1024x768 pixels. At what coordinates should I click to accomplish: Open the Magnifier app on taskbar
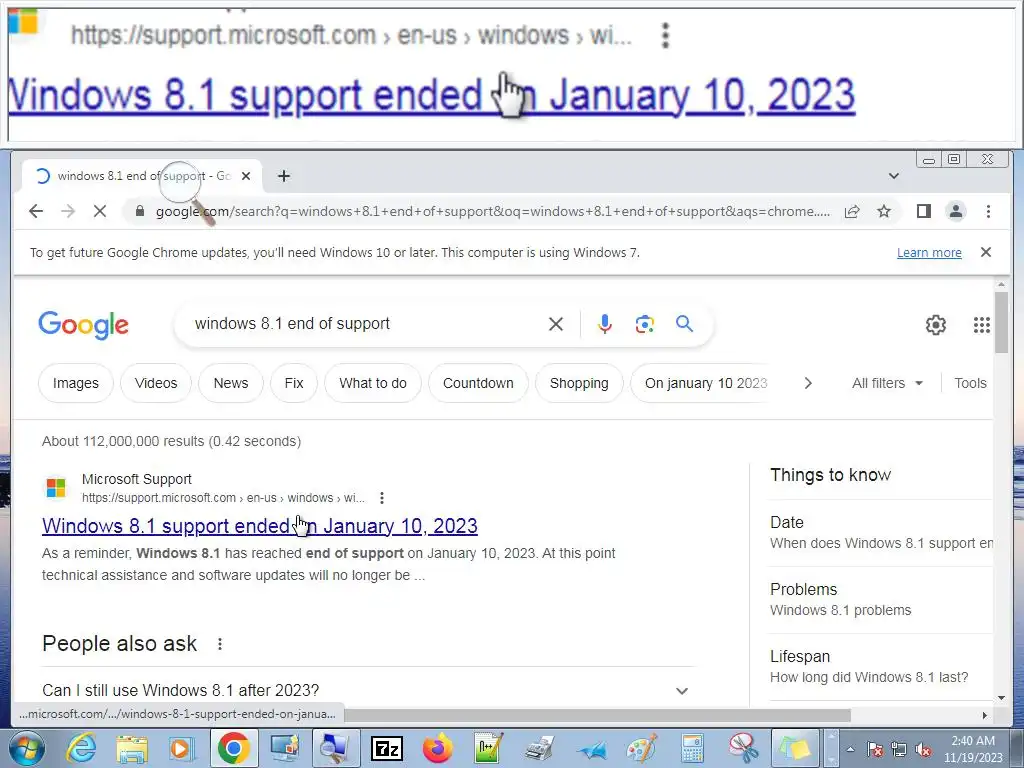tap(336, 748)
